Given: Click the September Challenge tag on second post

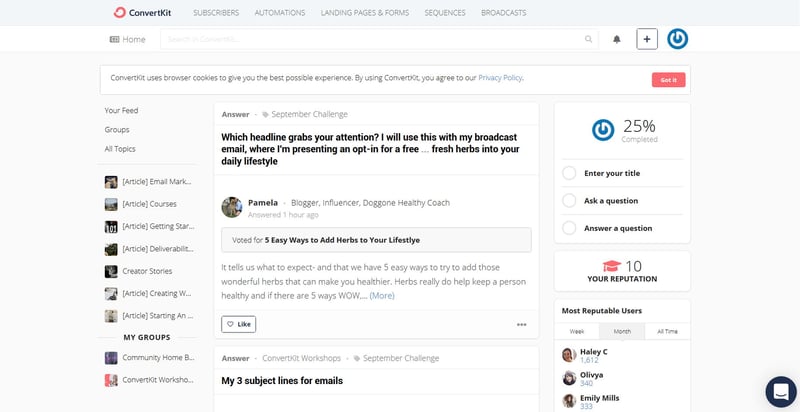Looking at the screenshot, I should tap(396, 358).
